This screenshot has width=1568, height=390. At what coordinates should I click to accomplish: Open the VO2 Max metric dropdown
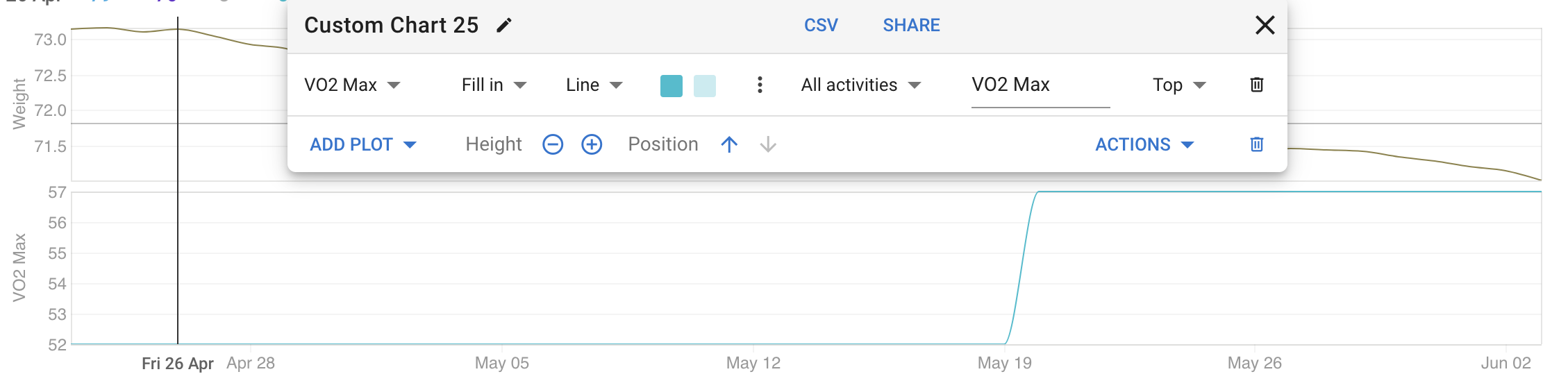tap(352, 85)
